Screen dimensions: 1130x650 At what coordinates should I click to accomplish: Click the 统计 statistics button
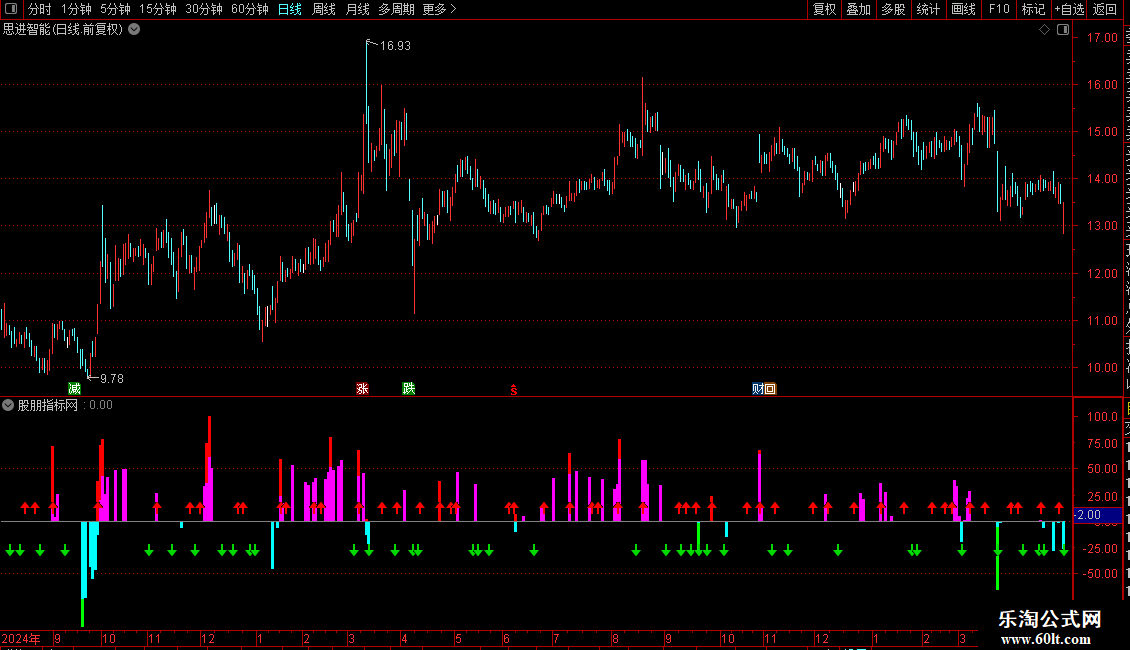[x=928, y=9]
